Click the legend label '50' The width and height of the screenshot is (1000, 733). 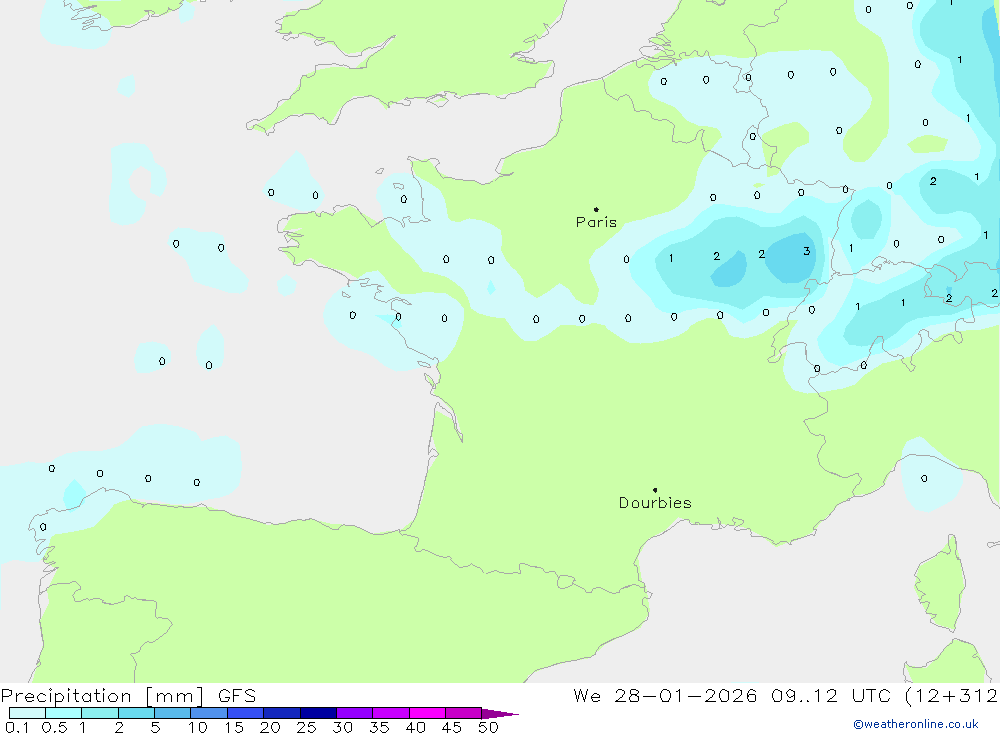488,727
